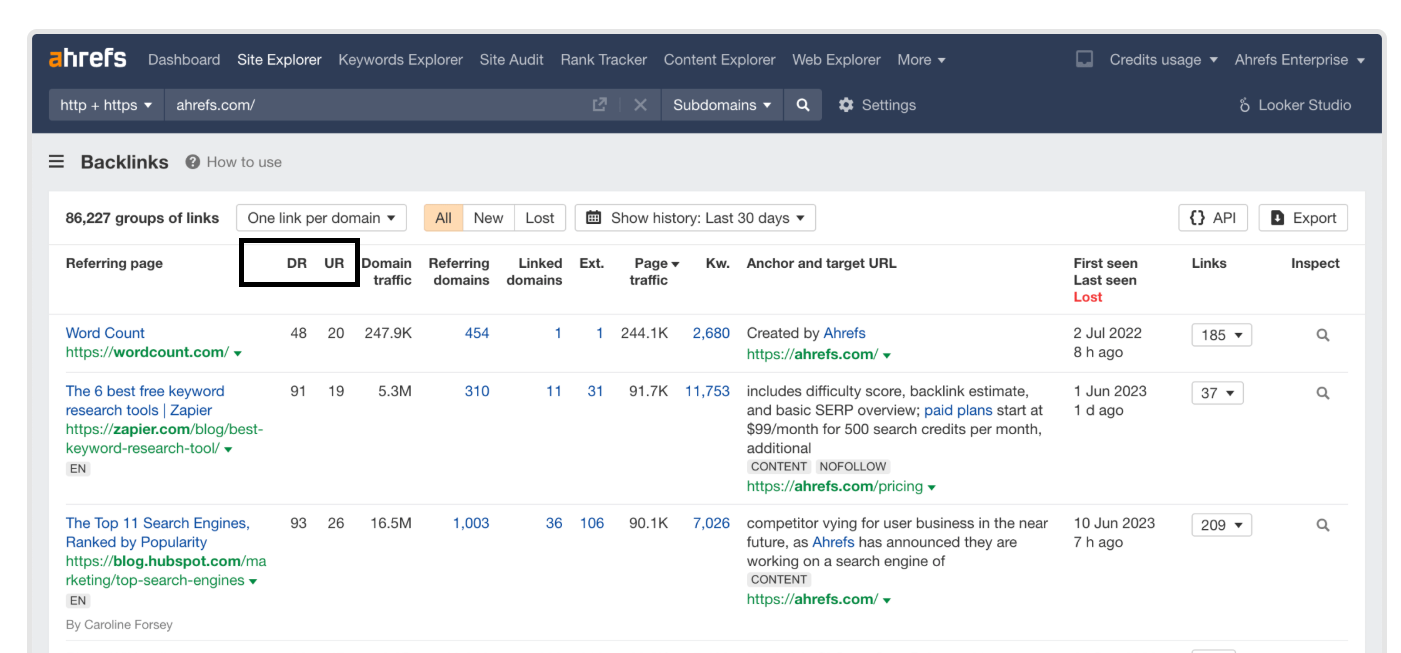Open protocol dropdown http + https
The width and height of the screenshot is (1401, 653).
106,105
